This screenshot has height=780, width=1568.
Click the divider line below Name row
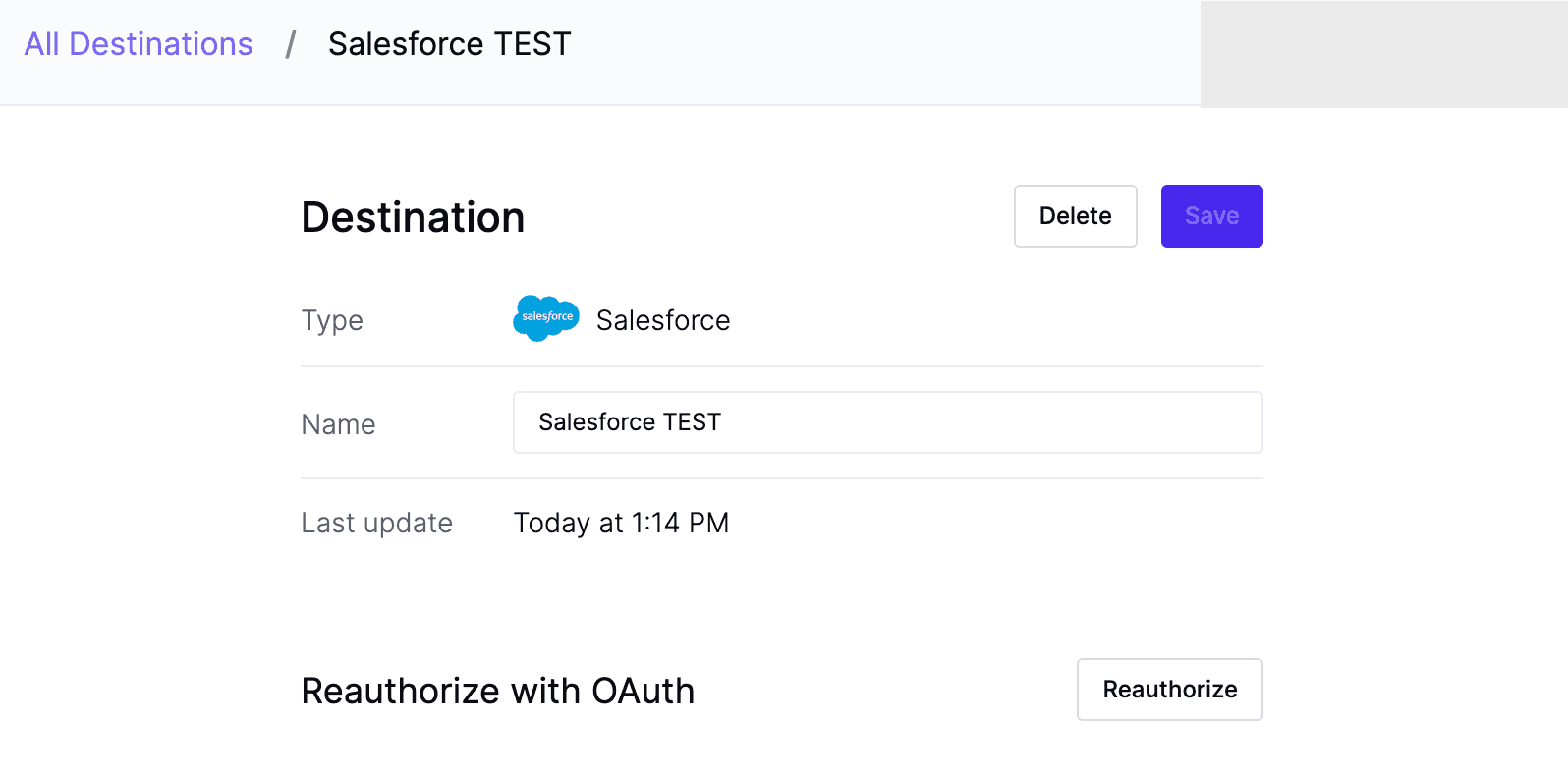781,478
